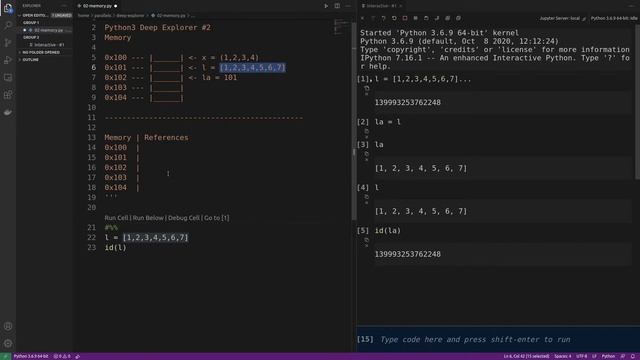This screenshot has height=360, width=640.
Task: Select Python 3.6.9 64-bit interpreter in status bar
Action: point(31,356)
